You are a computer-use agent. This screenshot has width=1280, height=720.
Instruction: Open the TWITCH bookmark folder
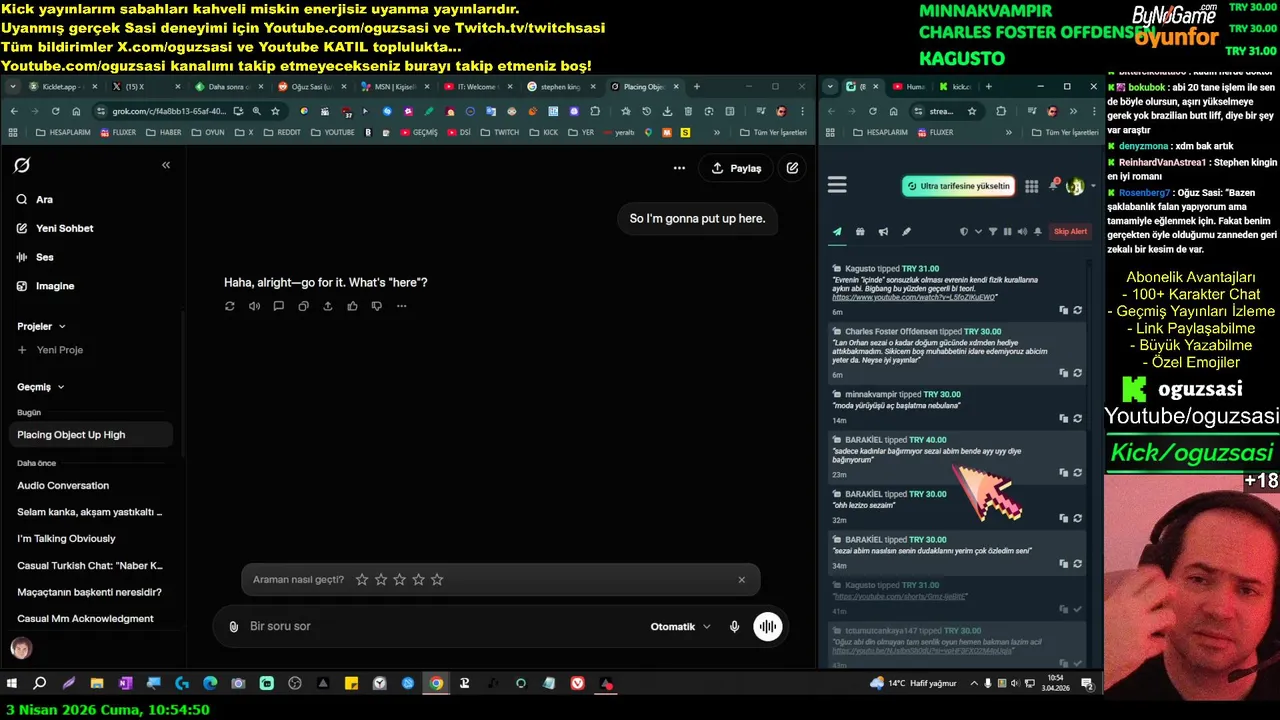tap(499, 132)
